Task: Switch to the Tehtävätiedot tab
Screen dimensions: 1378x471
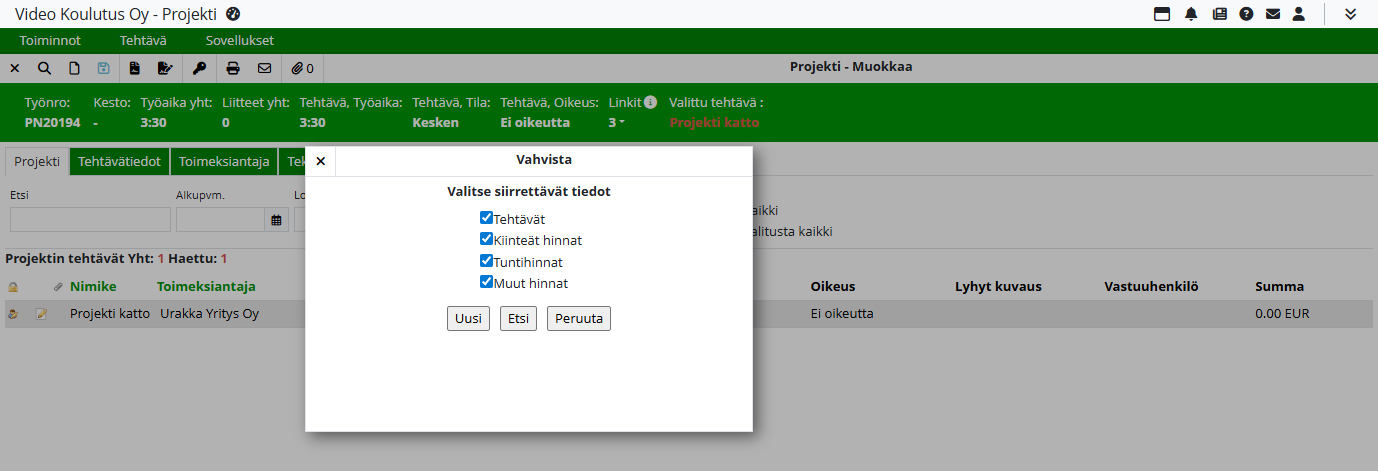Action: tap(119, 161)
